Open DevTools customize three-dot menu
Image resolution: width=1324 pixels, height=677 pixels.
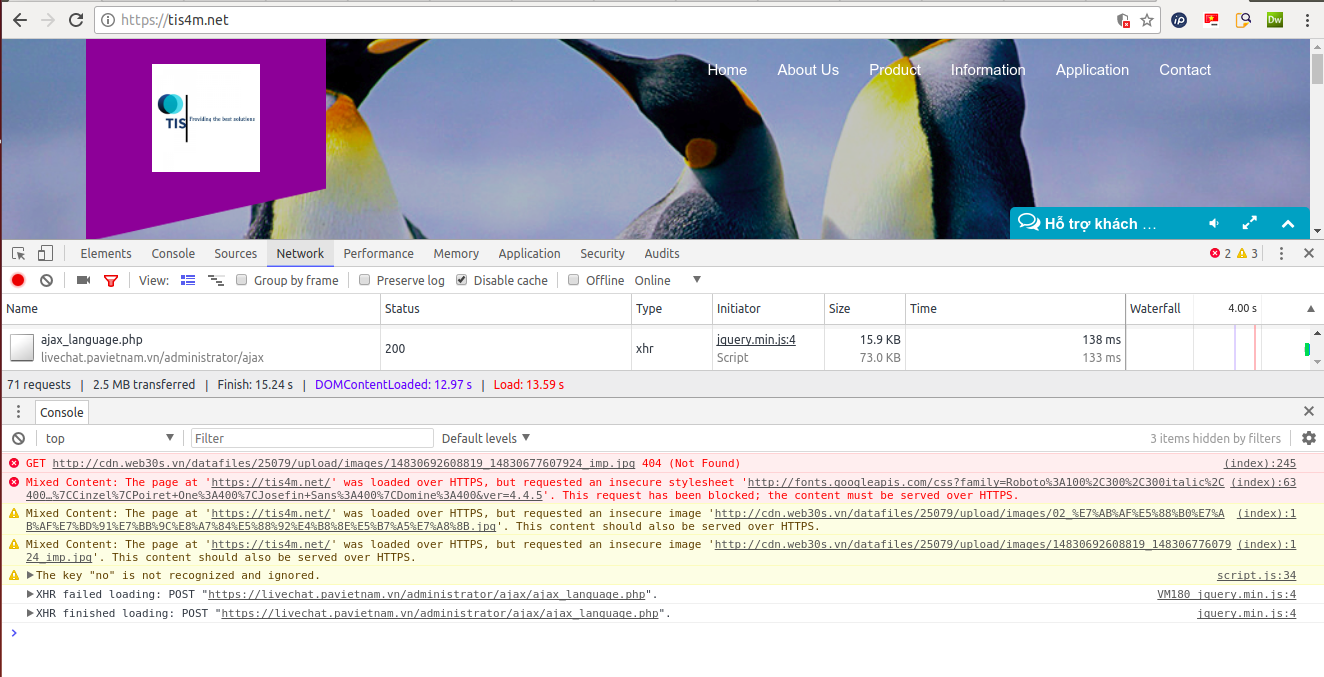tap(1282, 254)
